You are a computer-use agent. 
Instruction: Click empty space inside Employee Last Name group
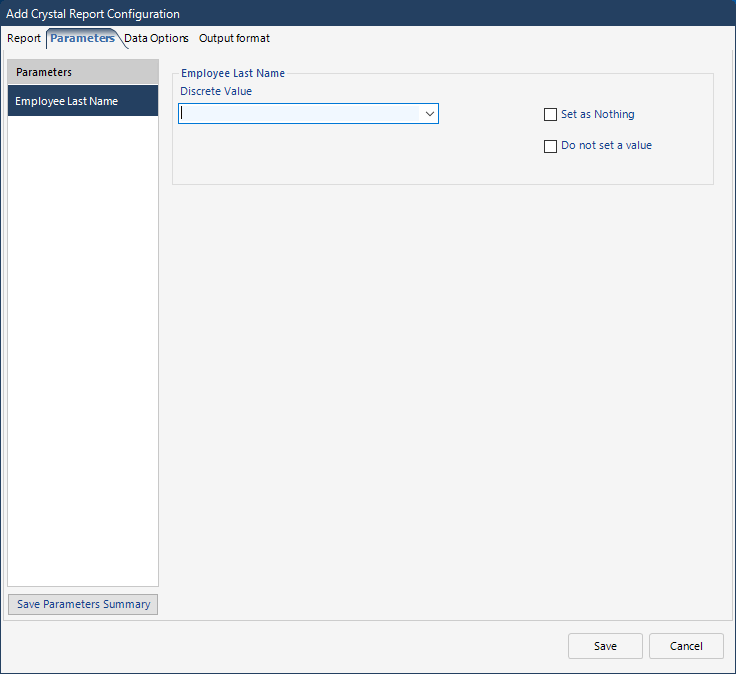coord(357,155)
